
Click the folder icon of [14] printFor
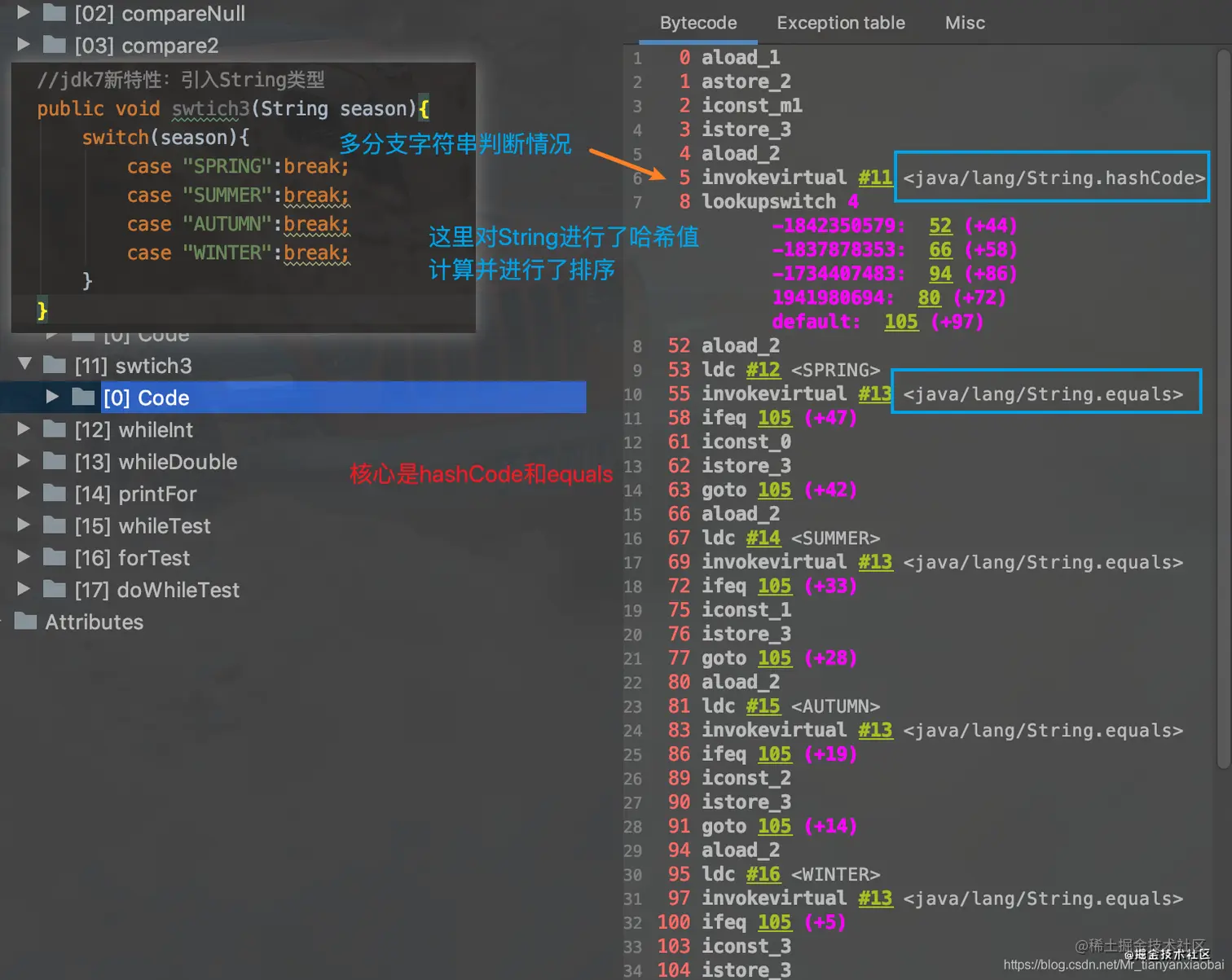tap(54, 493)
